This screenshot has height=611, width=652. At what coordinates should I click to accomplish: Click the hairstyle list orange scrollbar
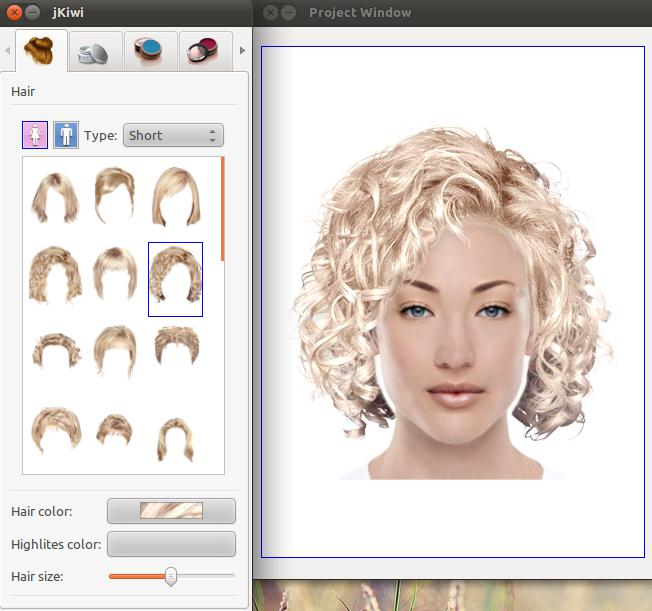(222, 208)
